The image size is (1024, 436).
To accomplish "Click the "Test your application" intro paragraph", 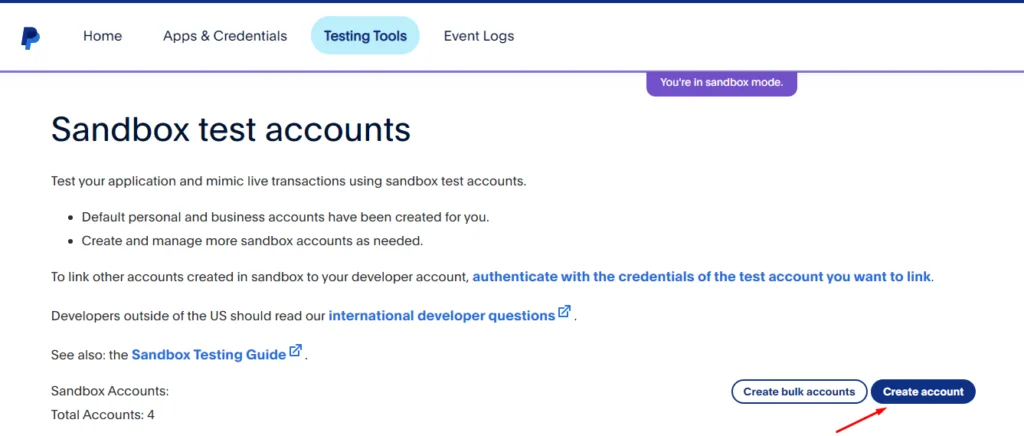I will point(289,181).
